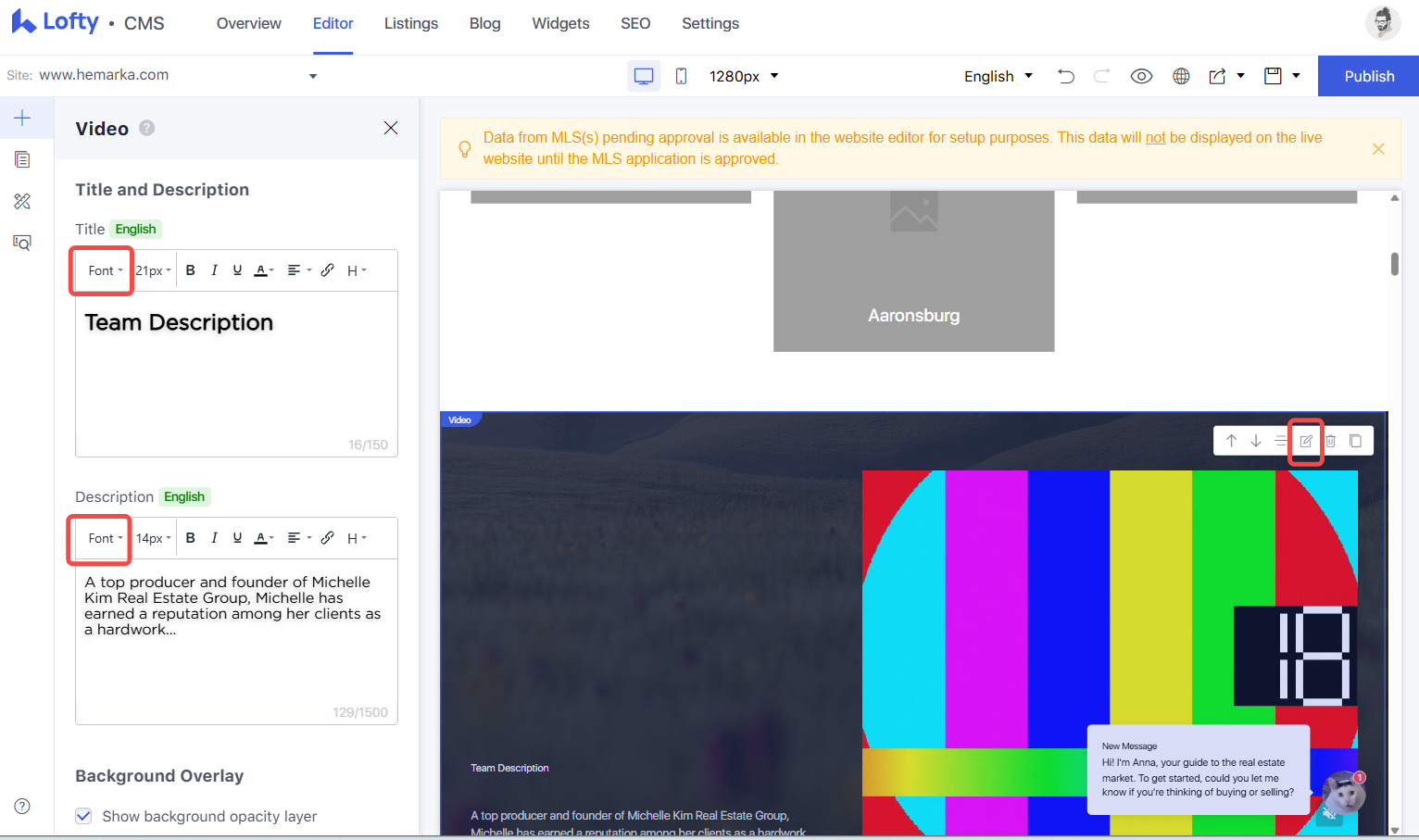Click inside the Title text area

pyautogui.click(x=236, y=374)
